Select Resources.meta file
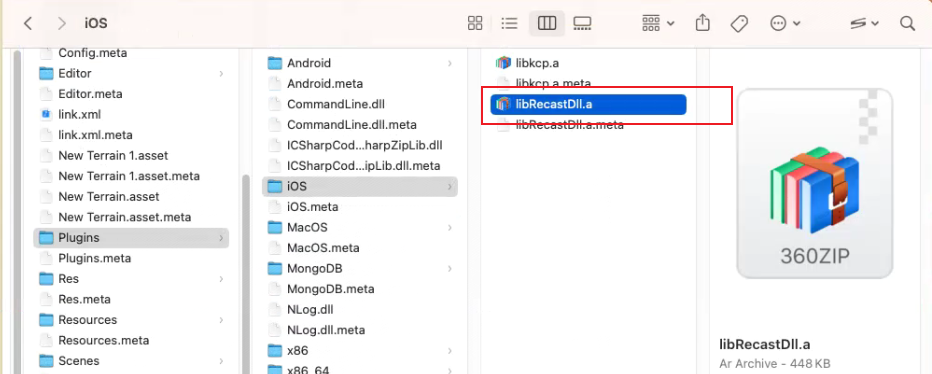The image size is (932, 374). (131, 340)
